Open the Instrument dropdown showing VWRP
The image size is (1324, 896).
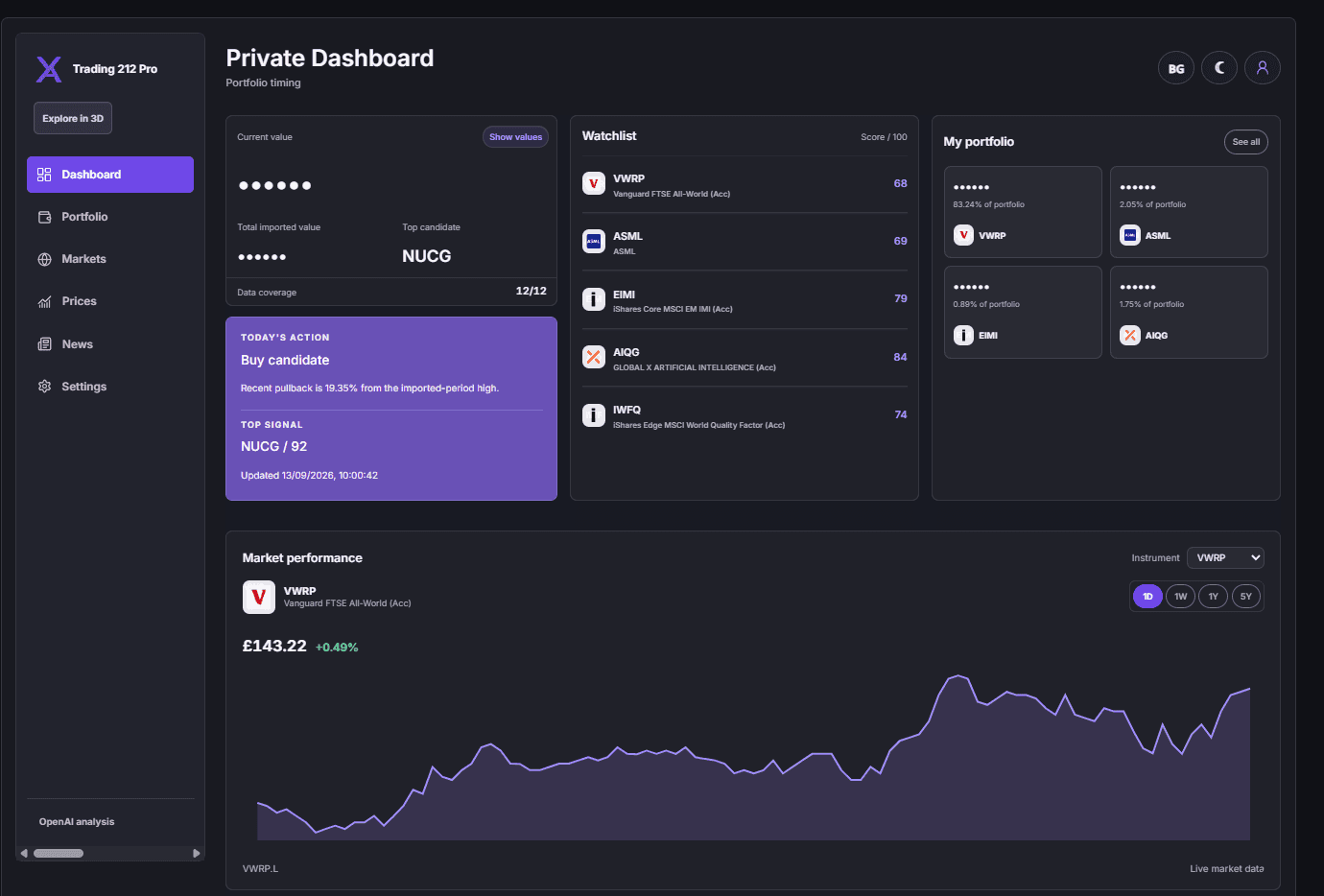tap(1225, 557)
